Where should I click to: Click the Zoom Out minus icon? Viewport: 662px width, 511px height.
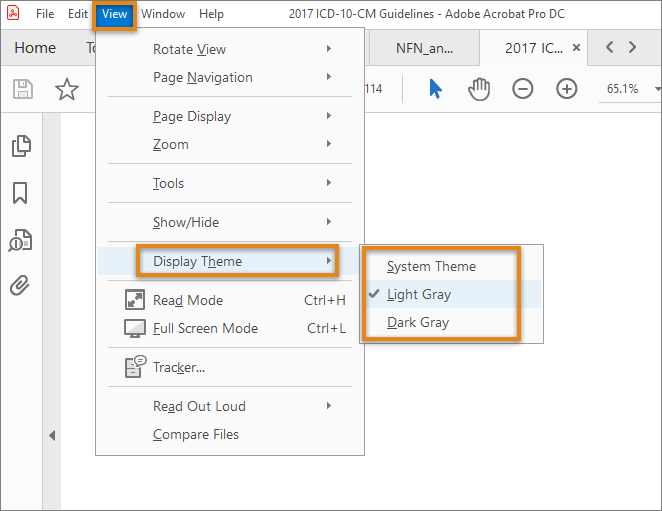pos(523,89)
